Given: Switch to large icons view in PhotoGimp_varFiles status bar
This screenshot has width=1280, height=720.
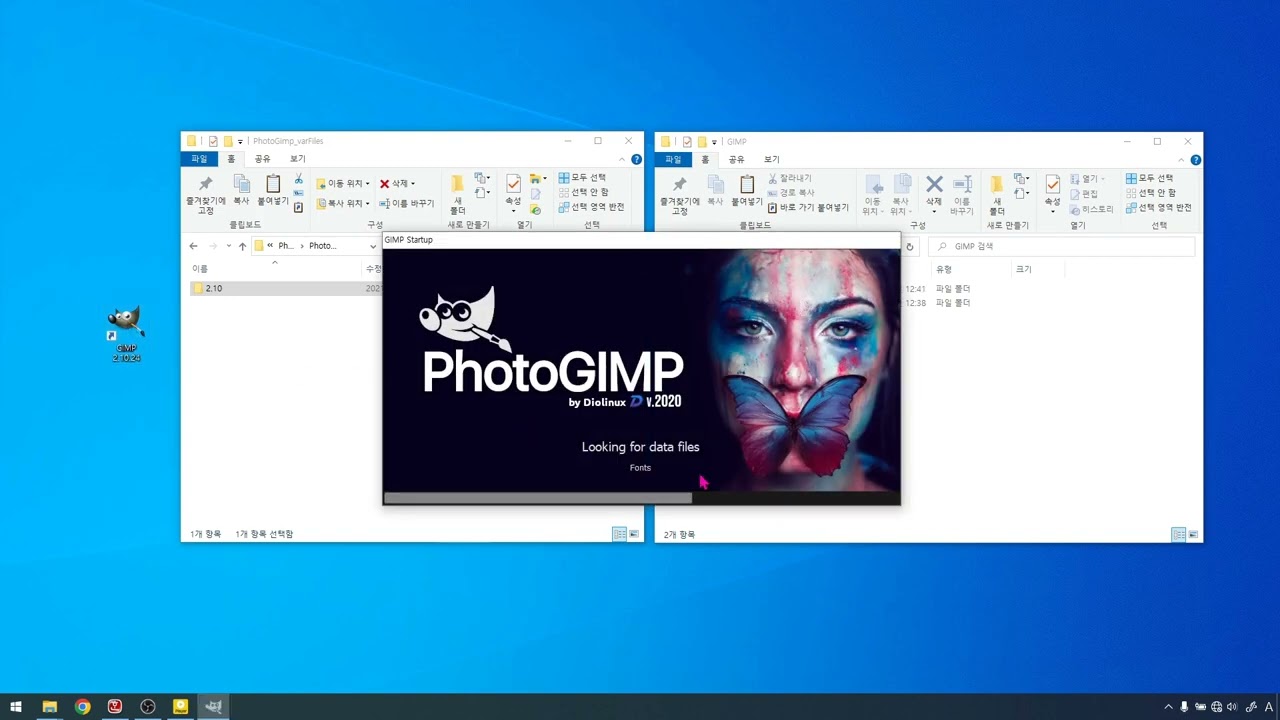Looking at the screenshot, I should point(633,535).
